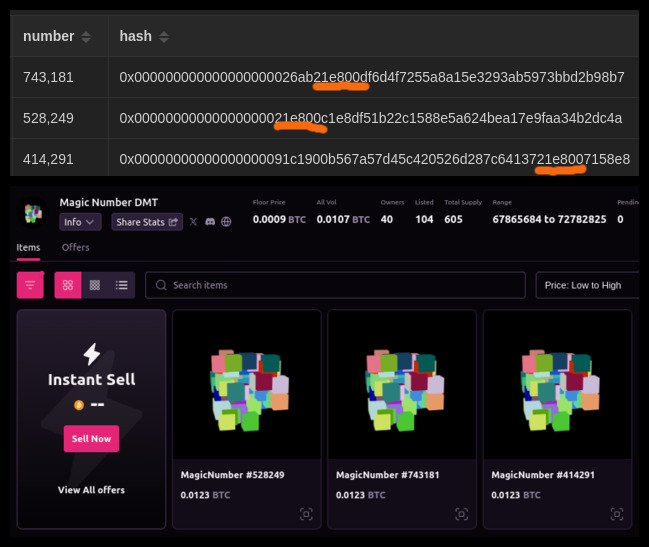Click the Instant Sell lightning icon
649x547 pixels.
coord(91,354)
